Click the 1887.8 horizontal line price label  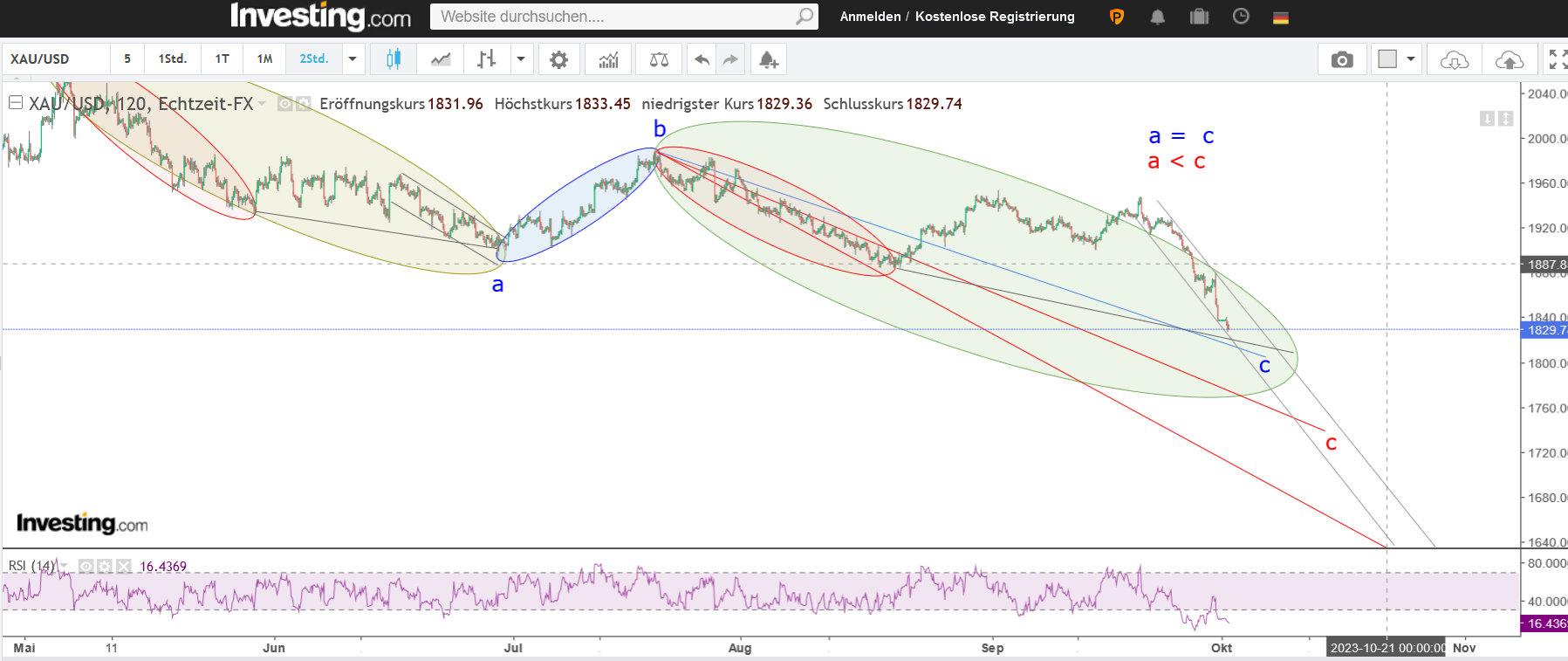coord(1545,265)
